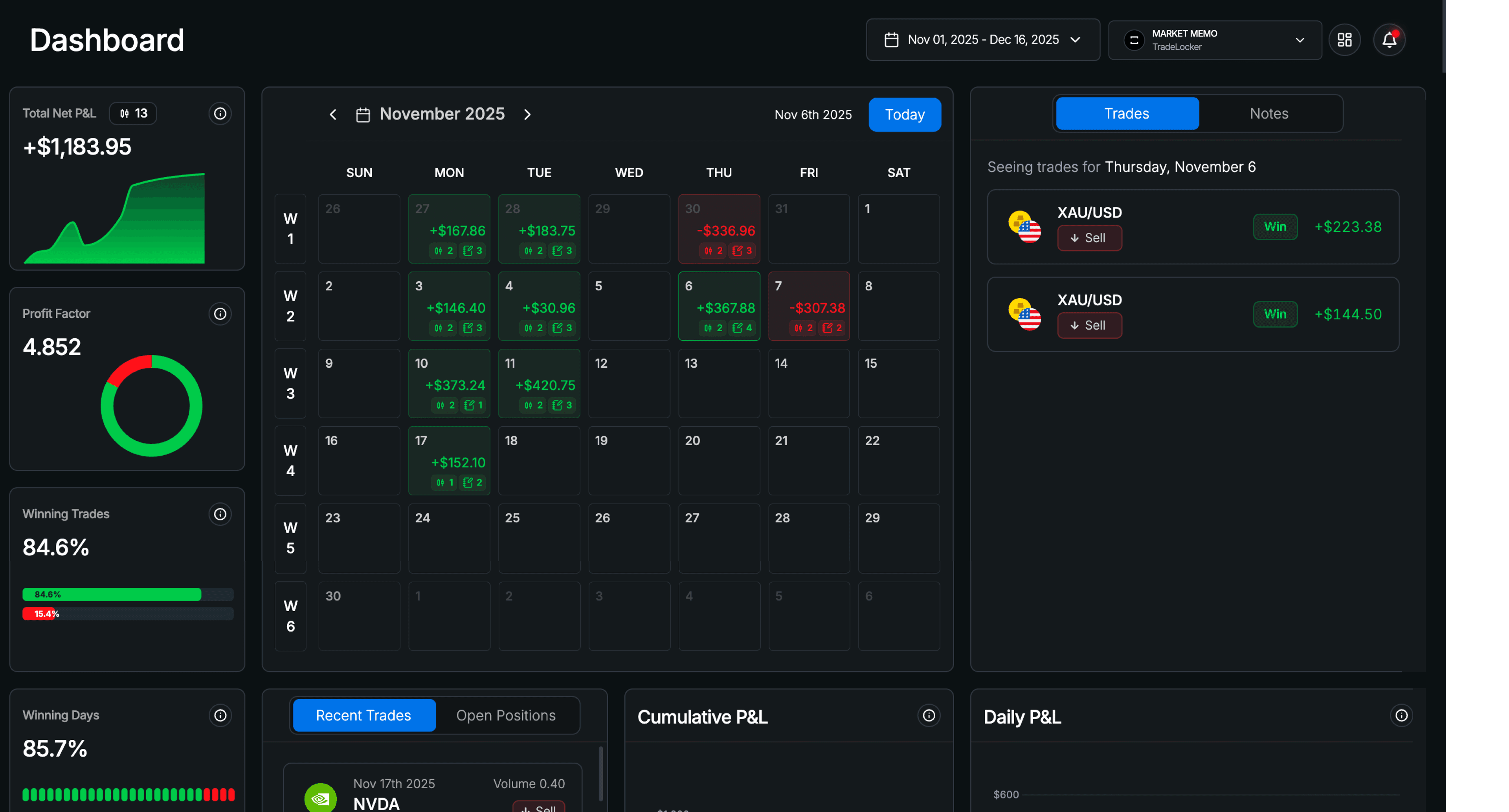The image size is (1509, 812).
Task: Click green 84.6% winning trades bar
Action: tap(112, 594)
